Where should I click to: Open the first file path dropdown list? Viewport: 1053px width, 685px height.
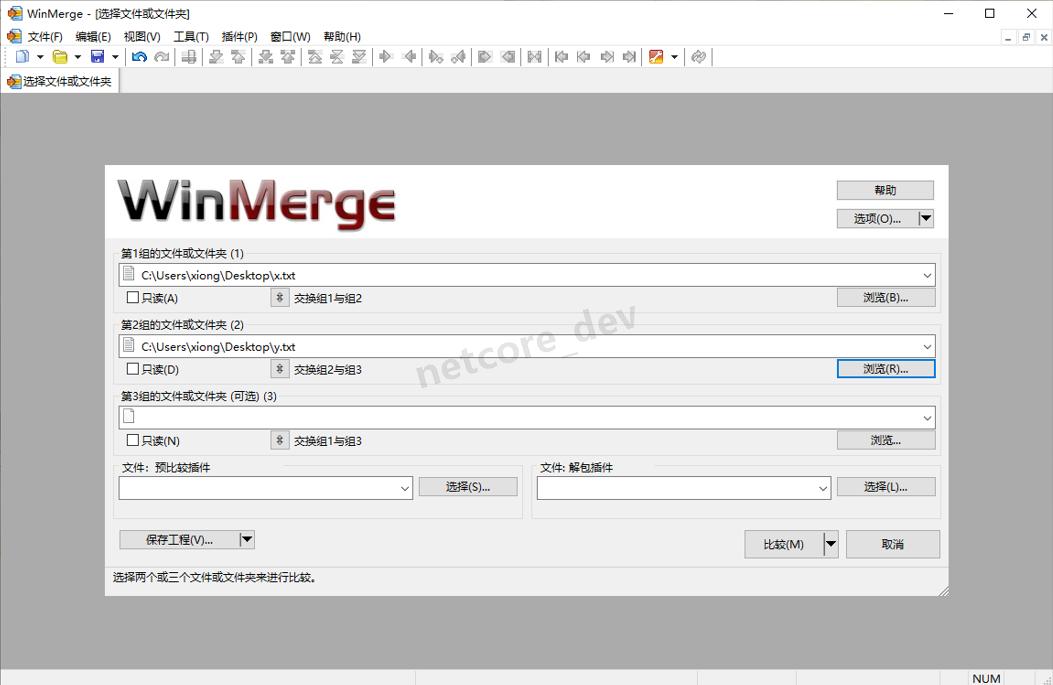[927, 274]
